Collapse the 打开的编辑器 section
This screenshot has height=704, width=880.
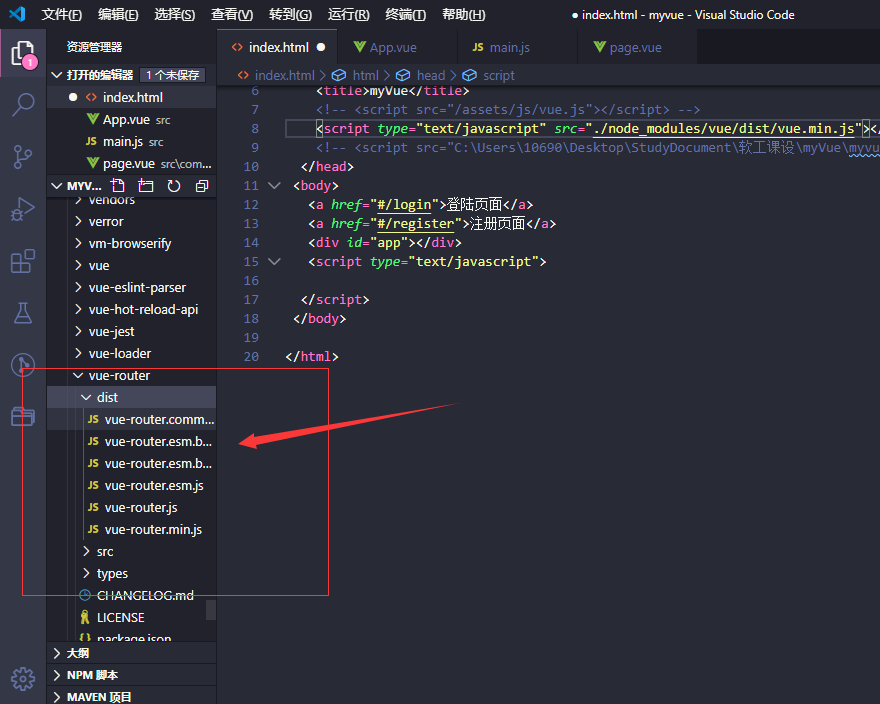click(57, 75)
